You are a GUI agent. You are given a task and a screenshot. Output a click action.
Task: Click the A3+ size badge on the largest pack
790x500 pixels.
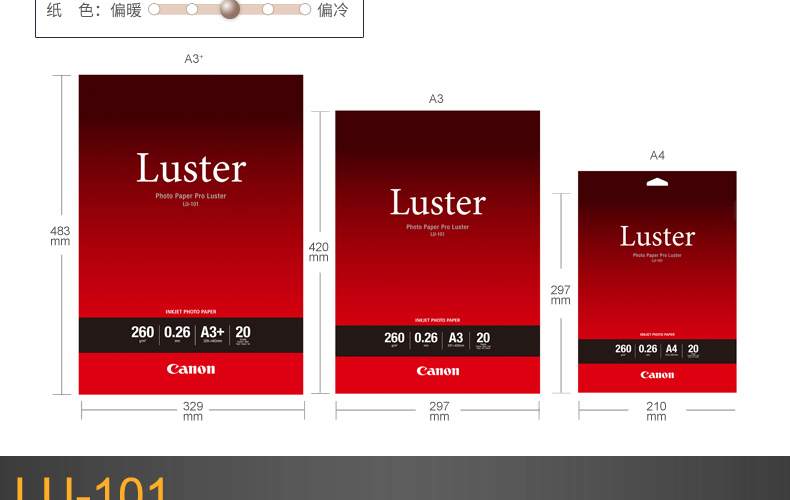click(212, 333)
